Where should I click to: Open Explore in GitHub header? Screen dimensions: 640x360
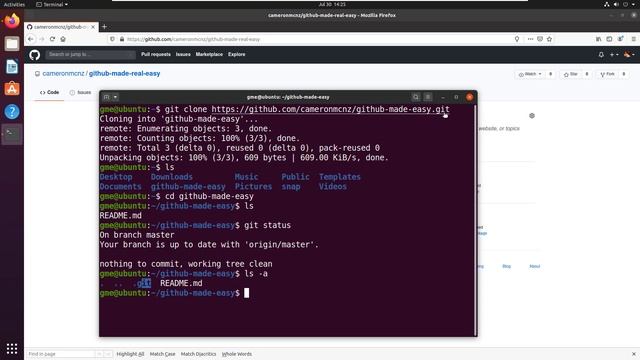237,54
